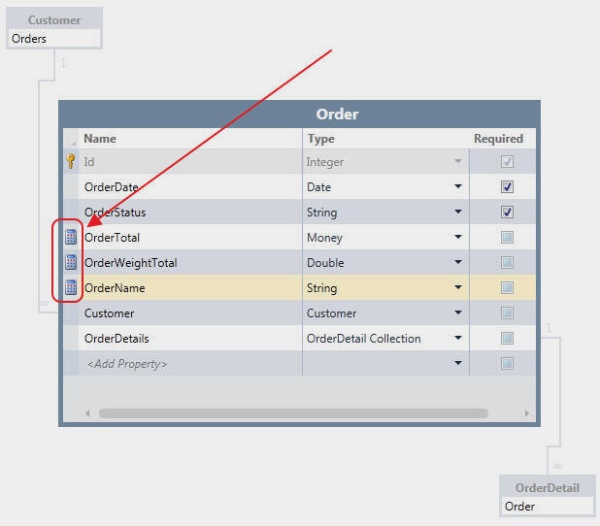Viewport: 600px width, 526px height.
Task: Select the Id property name
Action: point(89,162)
